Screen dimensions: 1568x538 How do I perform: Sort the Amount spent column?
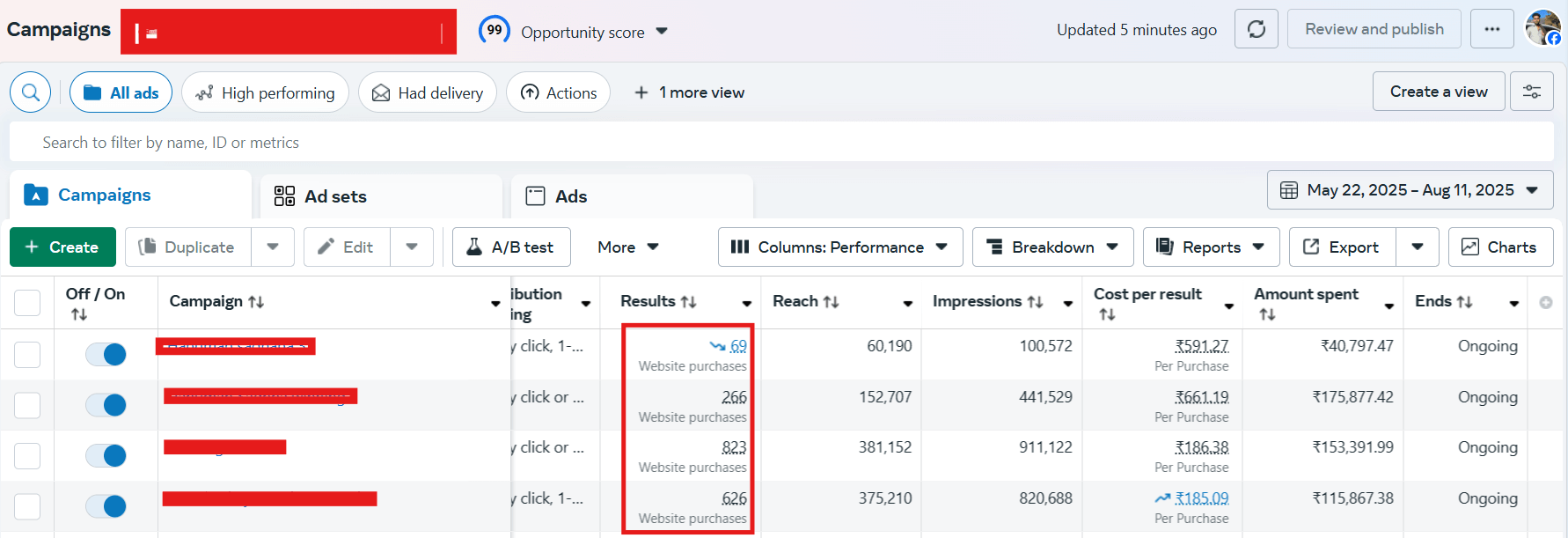1267,314
